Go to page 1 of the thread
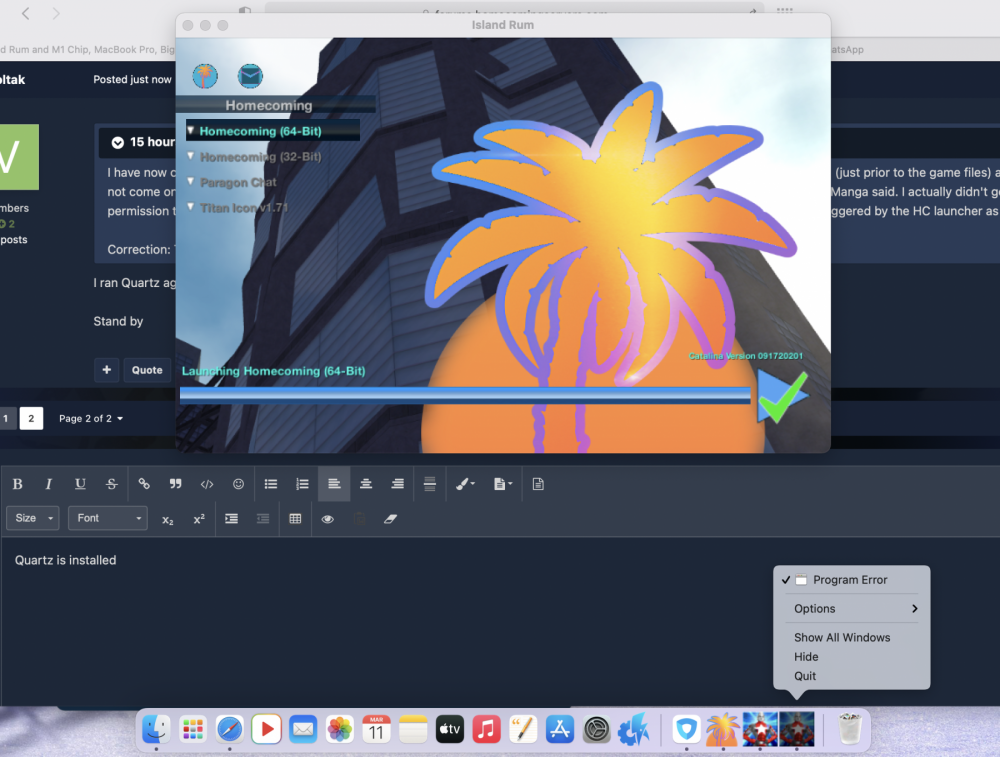 point(6,418)
